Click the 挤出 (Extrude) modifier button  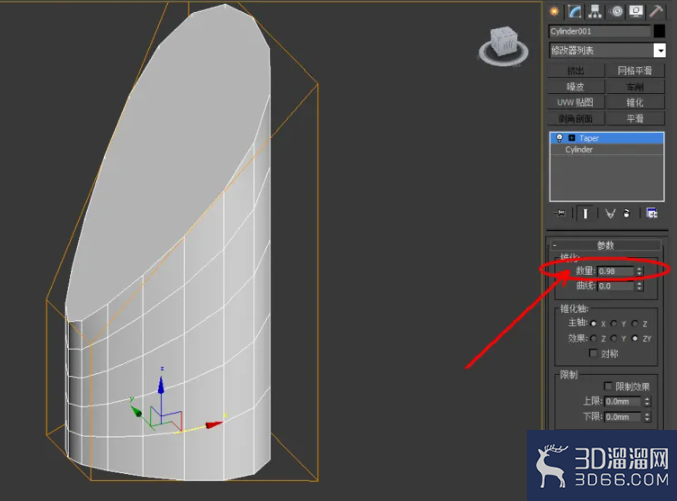point(576,70)
